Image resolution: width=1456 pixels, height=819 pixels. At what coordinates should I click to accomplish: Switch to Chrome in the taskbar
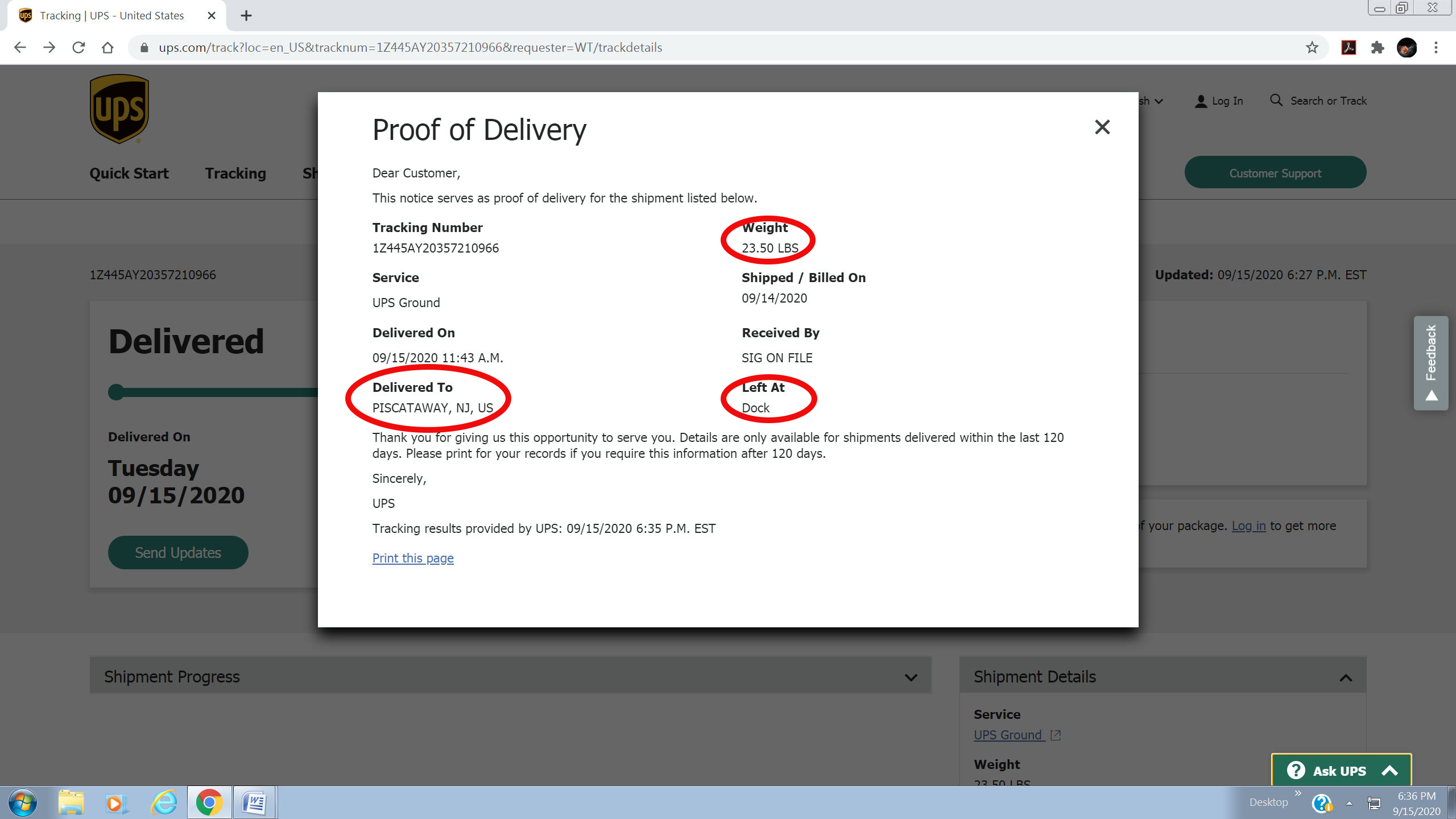pyautogui.click(x=209, y=803)
